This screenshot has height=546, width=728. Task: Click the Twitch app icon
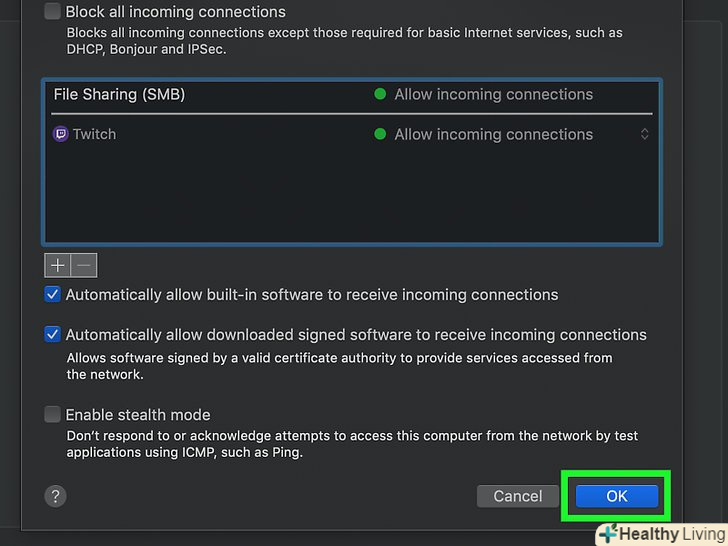61,134
